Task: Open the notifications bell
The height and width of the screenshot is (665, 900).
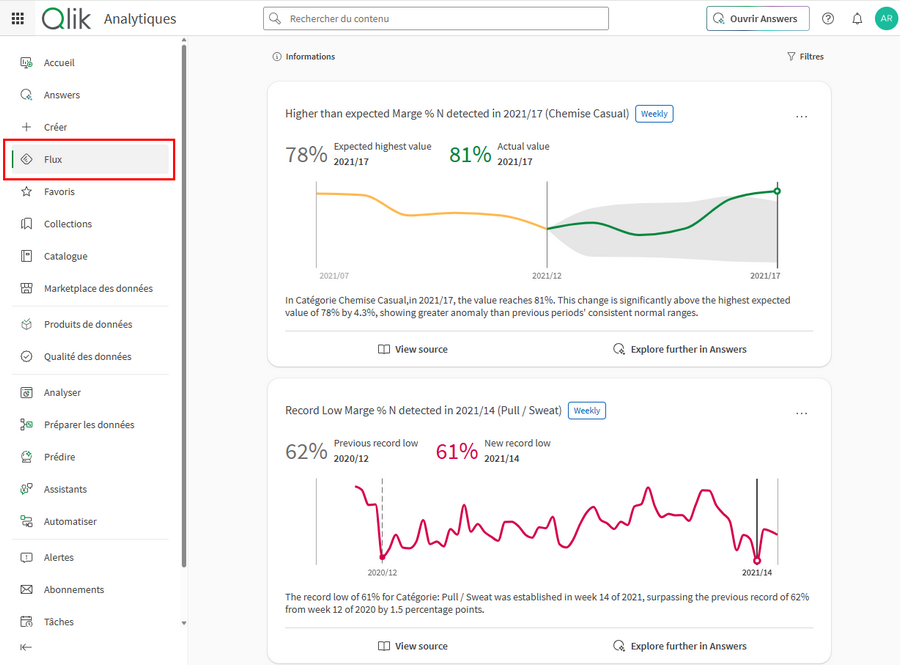Action: [857, 18]
